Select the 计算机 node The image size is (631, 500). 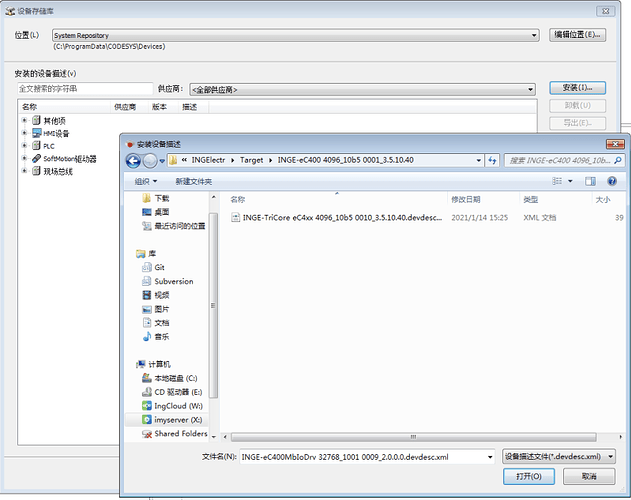[x=153, y=364]
